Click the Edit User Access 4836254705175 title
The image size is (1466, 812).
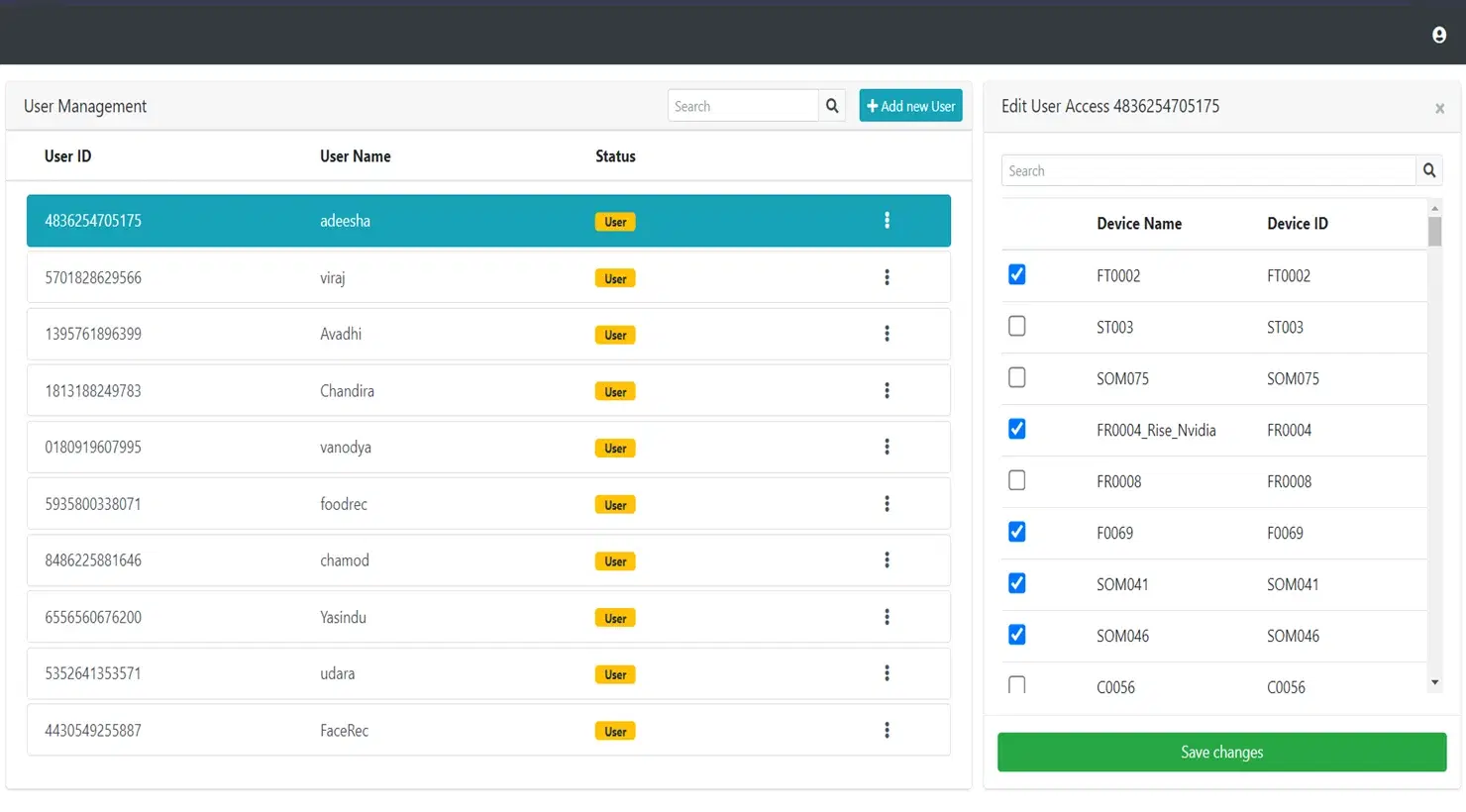[x=1110, y=106]
